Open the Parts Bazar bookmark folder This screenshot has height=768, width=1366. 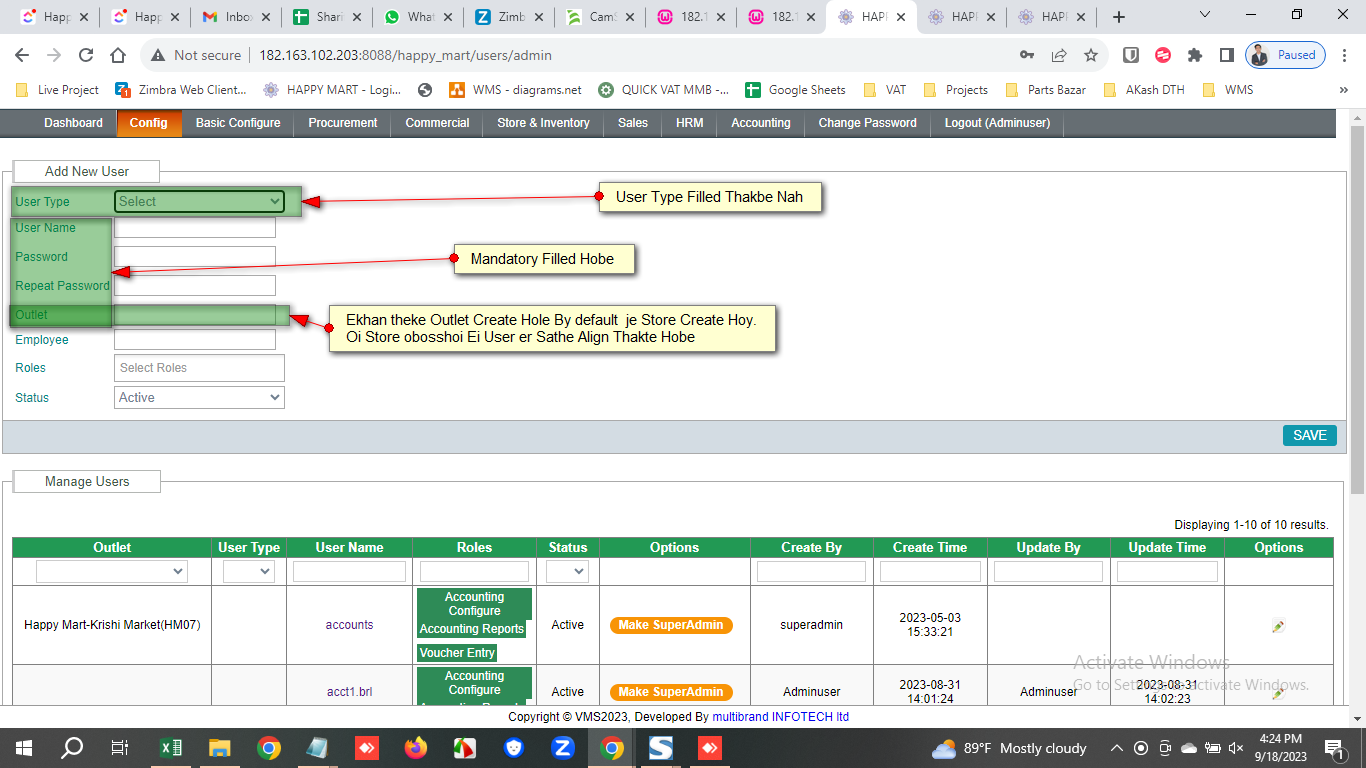tap(1046, 90)
